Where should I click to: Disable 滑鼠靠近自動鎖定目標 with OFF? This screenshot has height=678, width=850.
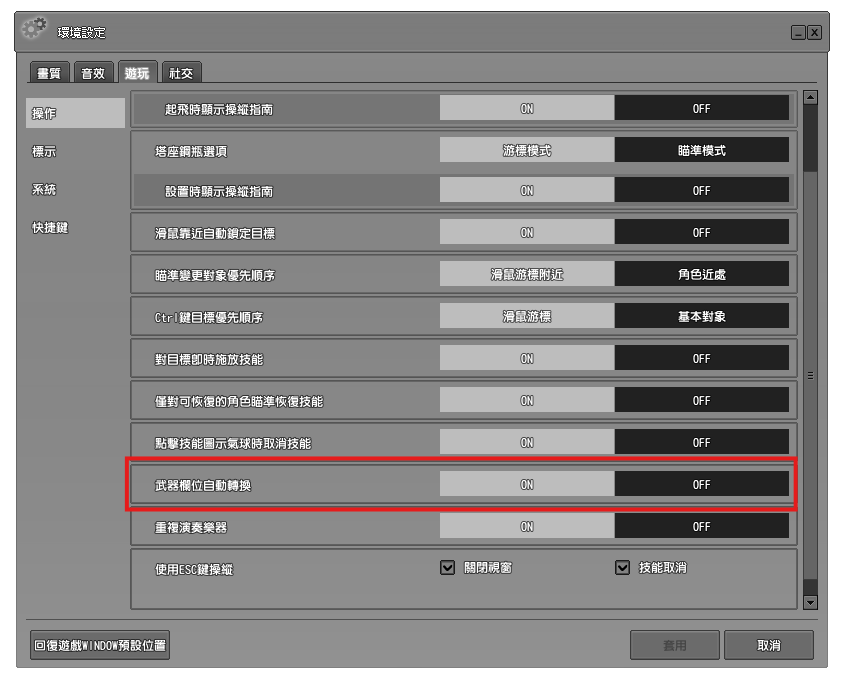[701, 233]
